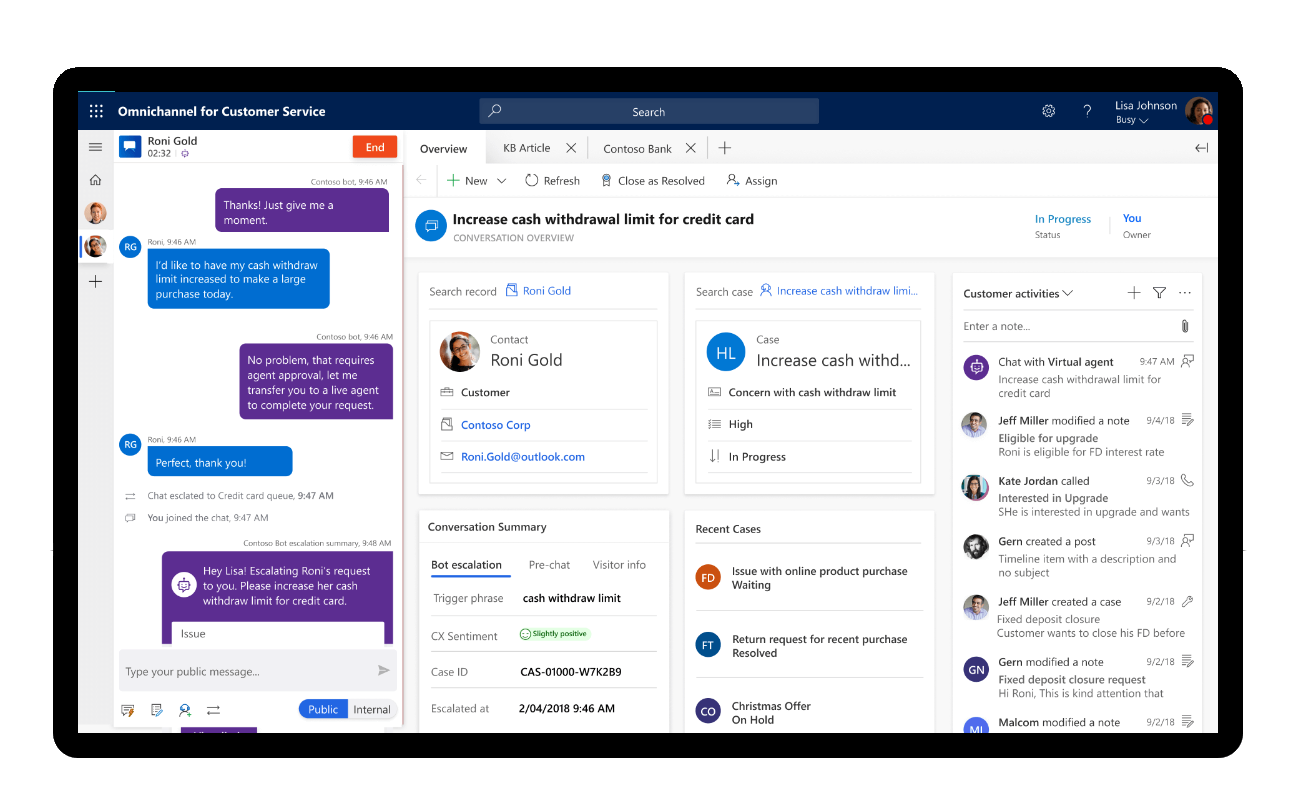Collapse the right pane with the arrow toggle
Screen dimensions: 1300x800
click(1200, 147)
